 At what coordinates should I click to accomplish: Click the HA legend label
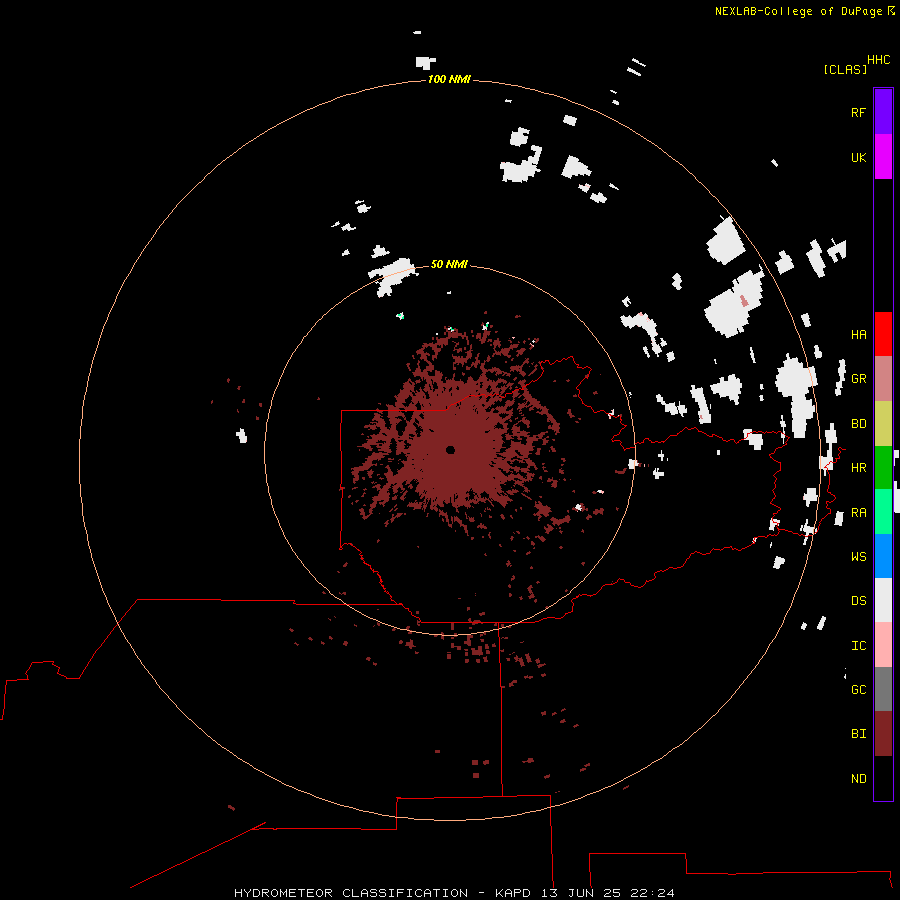coord(858,334)
